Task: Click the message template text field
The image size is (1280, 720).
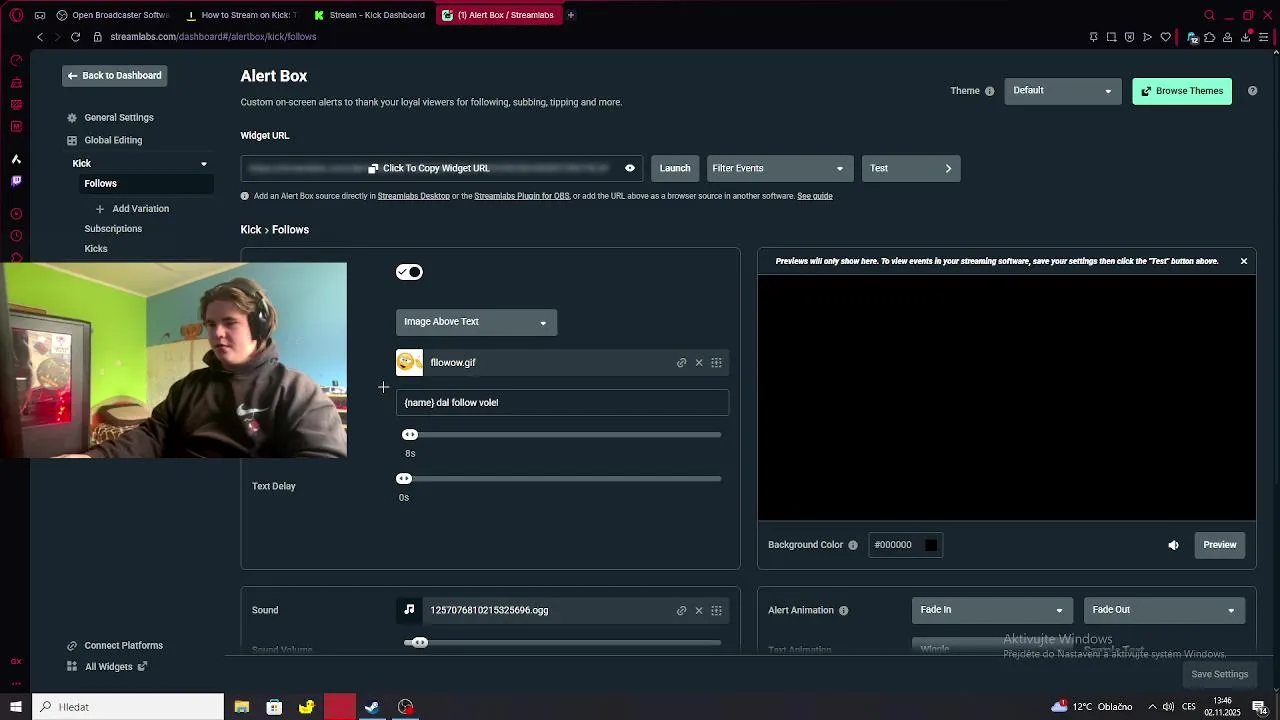Action: coord(562,403)
